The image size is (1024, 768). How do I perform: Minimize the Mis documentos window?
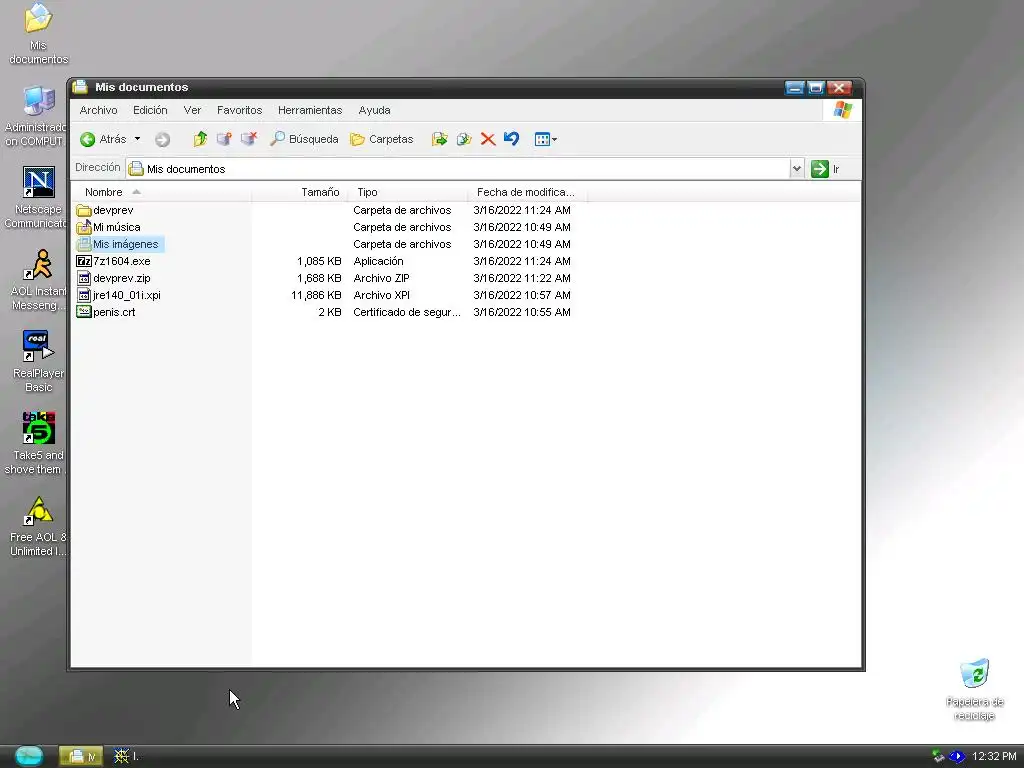[794, 88]
